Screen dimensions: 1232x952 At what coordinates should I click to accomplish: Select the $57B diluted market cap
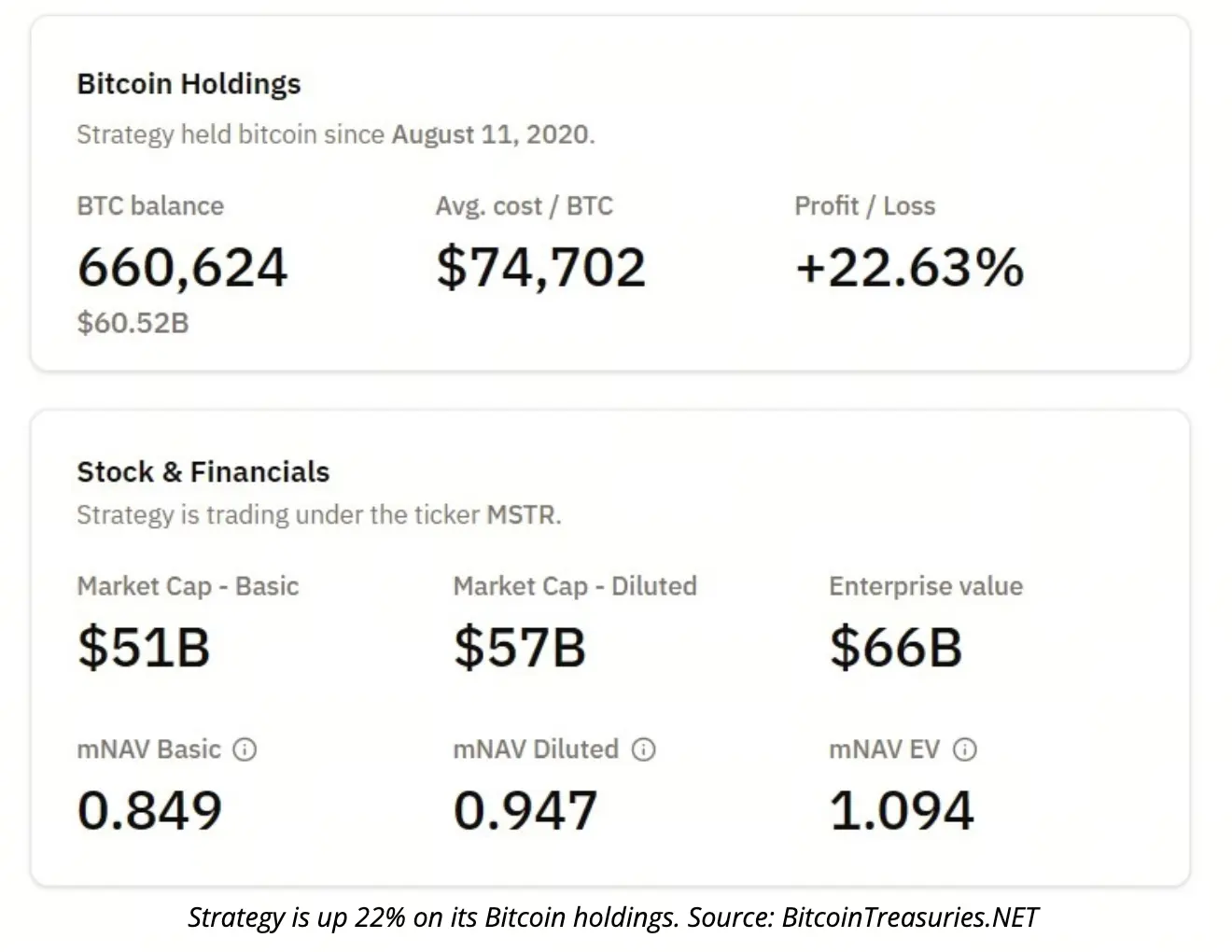[520, 647]
